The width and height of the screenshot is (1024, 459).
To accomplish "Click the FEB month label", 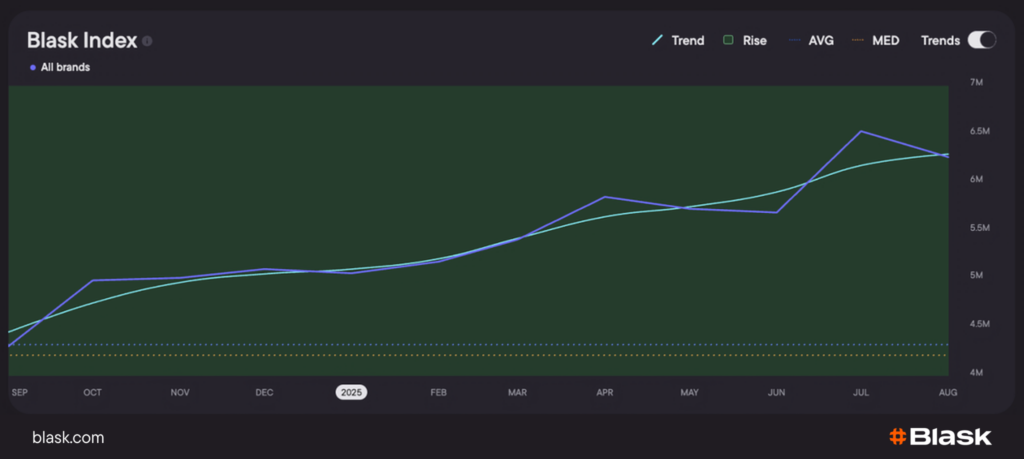I will [438, 393].
